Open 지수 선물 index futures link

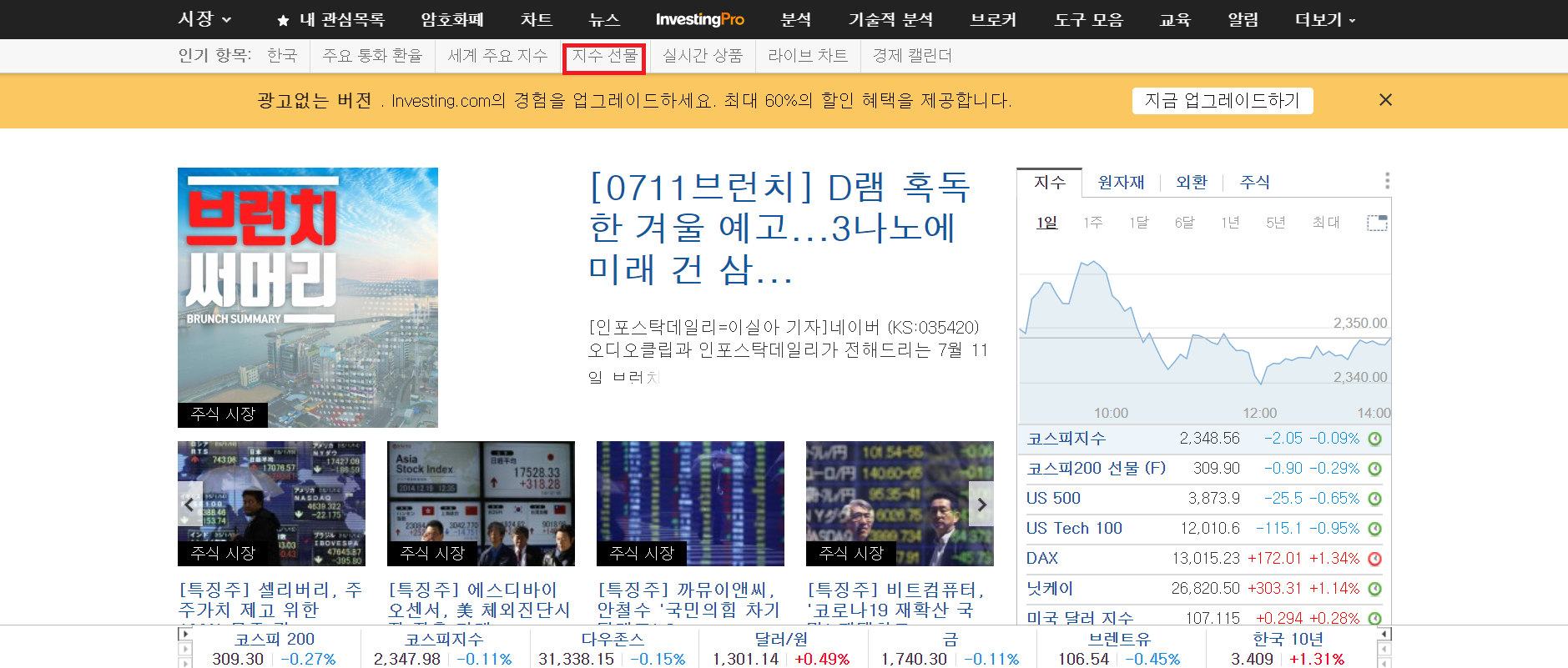[604, 56]
